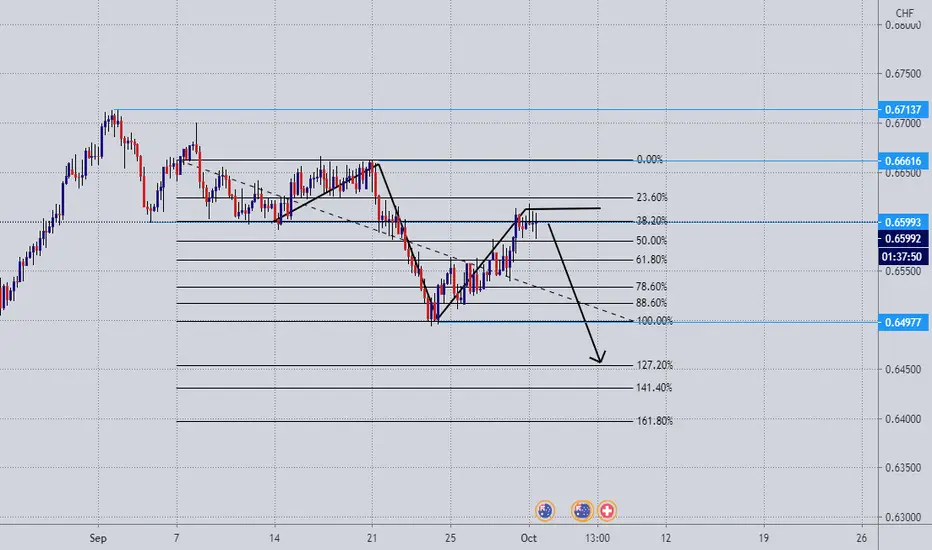
Task: Select the 100.00% Fibonacci level label
Action: coord(654,321)
